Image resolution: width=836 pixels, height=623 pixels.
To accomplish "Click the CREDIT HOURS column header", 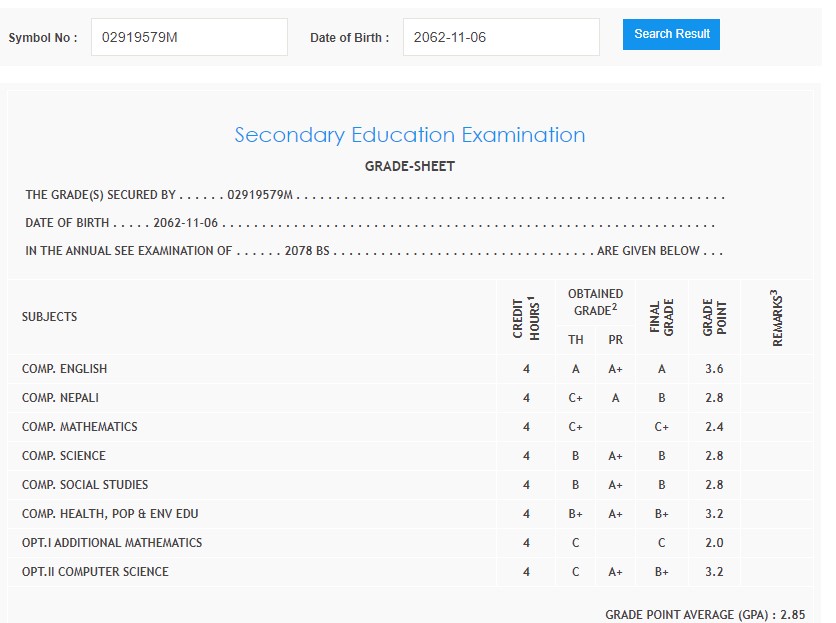I will point(526,317).
